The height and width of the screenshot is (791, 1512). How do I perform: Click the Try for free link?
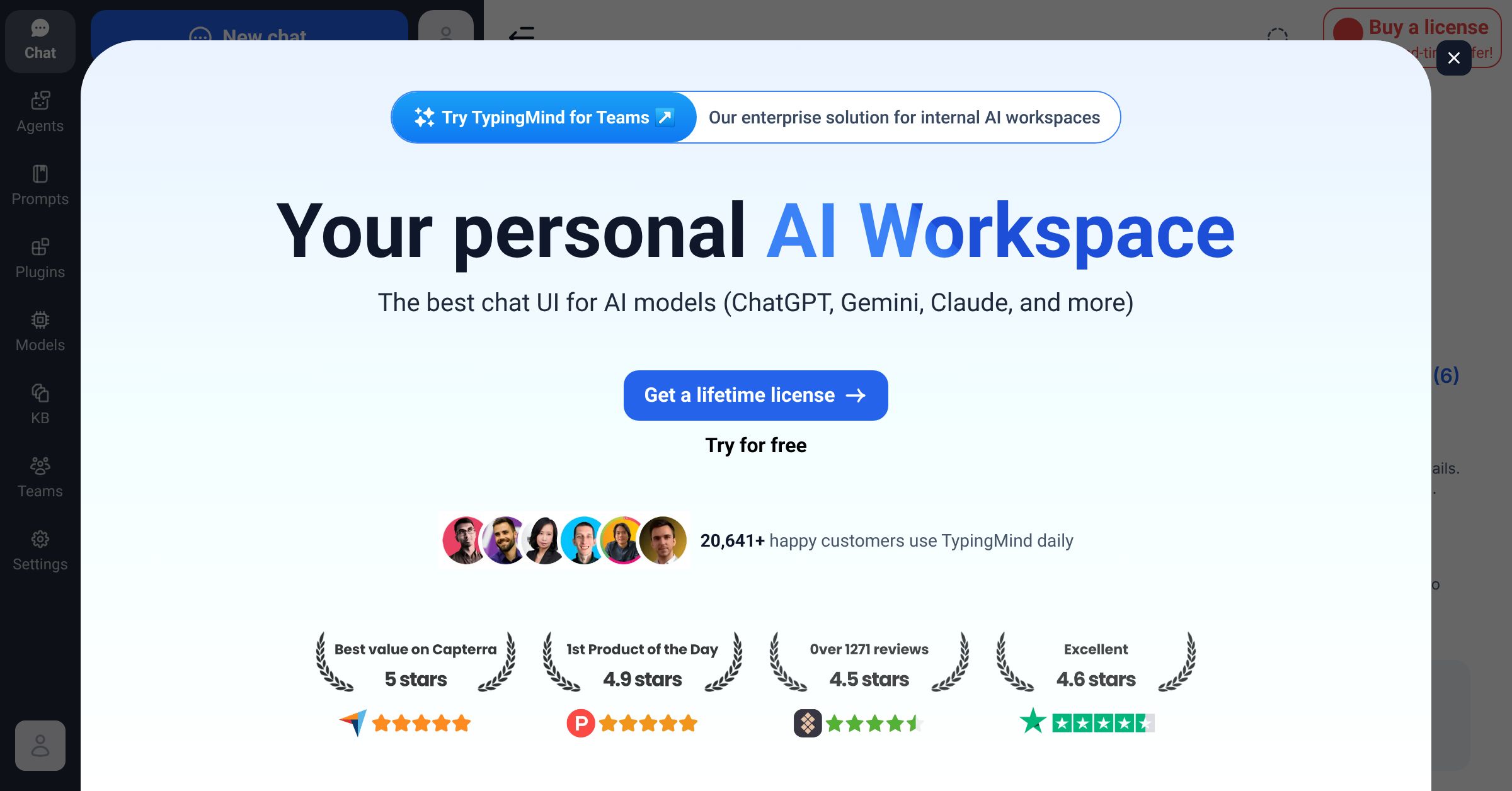755,445
